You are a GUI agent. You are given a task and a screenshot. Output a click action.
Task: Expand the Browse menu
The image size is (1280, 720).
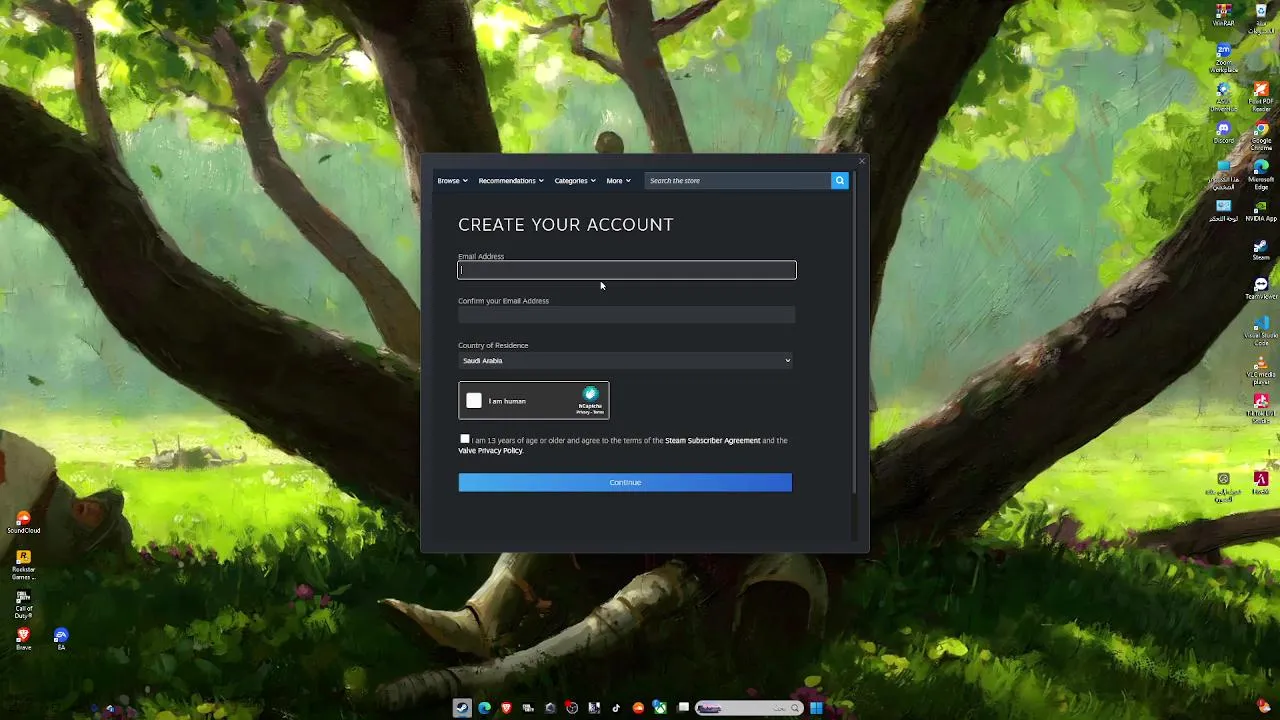(452, 181)
